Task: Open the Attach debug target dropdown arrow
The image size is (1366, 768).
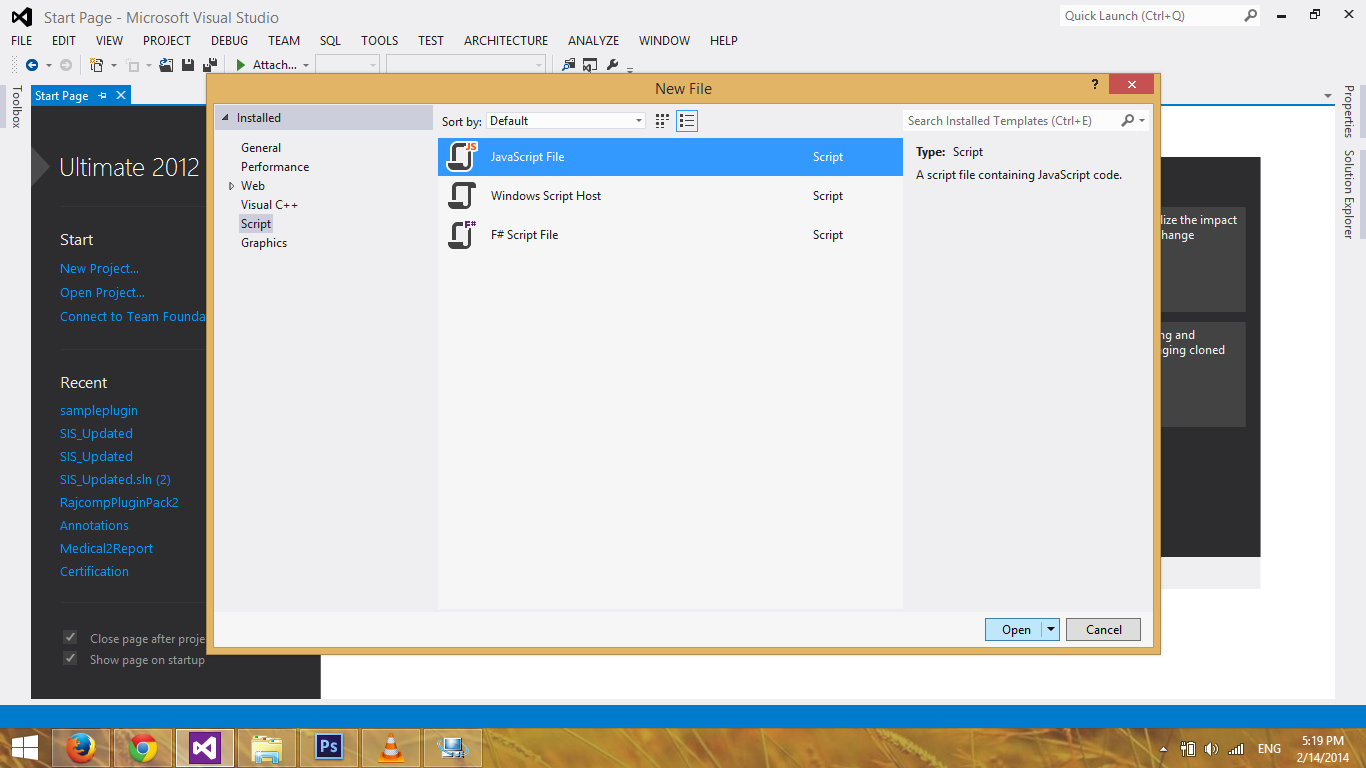Action: (306, 65)
